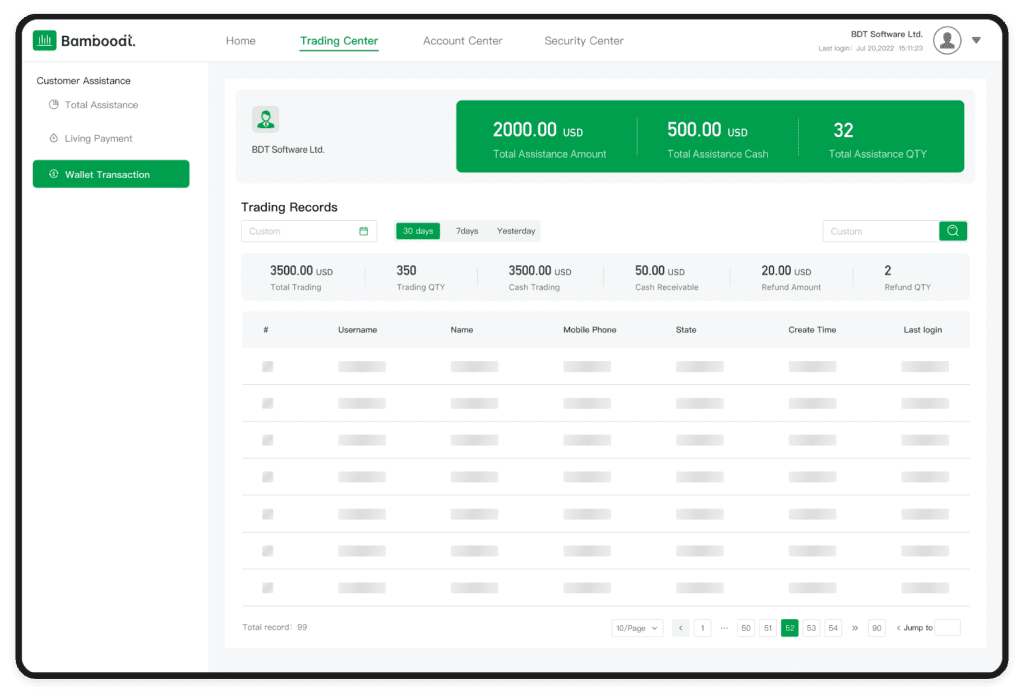Image resolution: width=1024 pixels, height=696 pixels.
Task: Open the calendar icon in date field
Action: click(x=364, y=231)
